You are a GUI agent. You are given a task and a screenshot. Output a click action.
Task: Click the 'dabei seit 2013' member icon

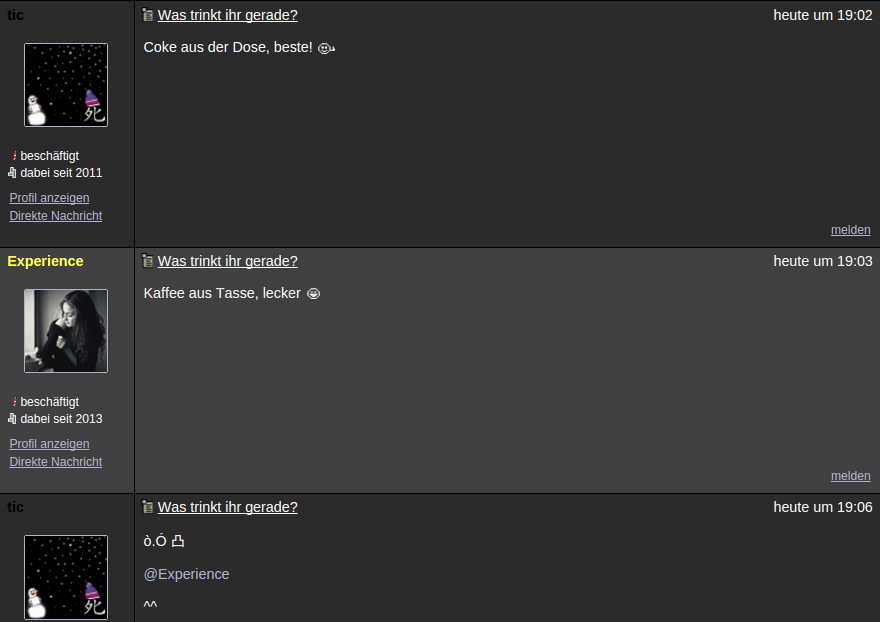[12, 418]
